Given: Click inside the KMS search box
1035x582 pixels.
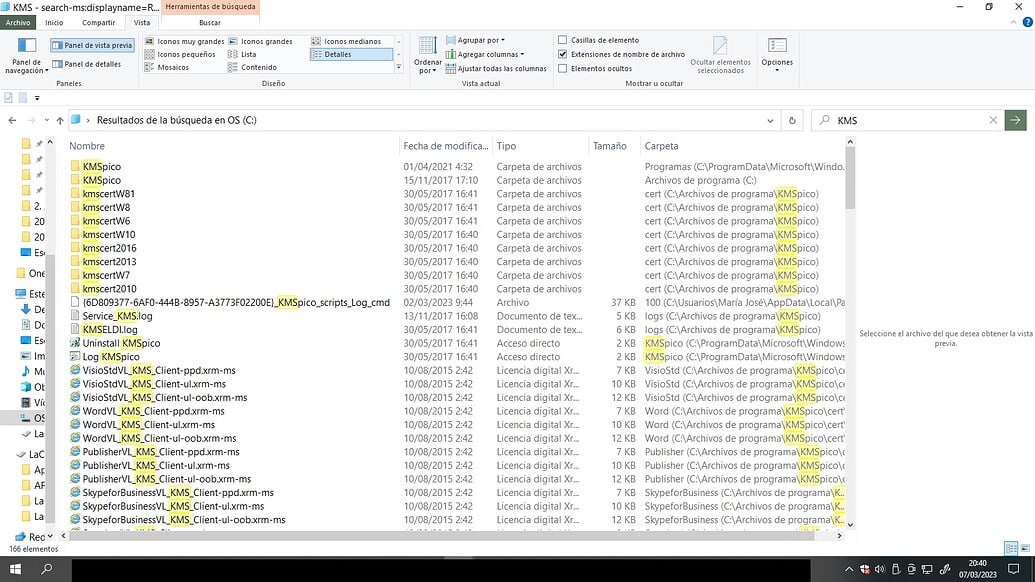Looking at the screenshot, I should click(x=910, y=120).
